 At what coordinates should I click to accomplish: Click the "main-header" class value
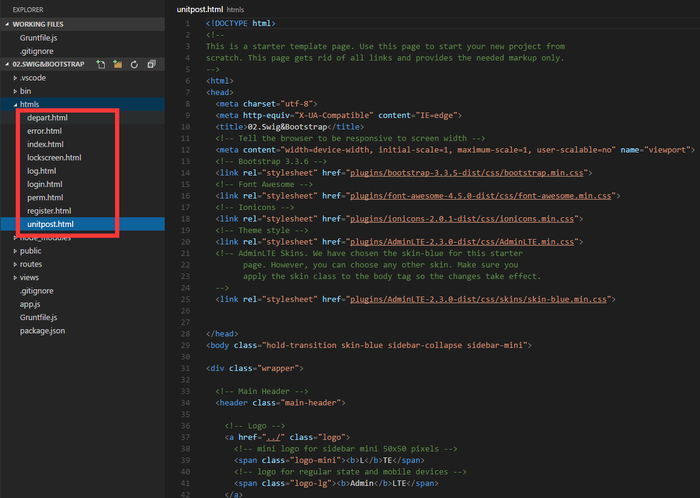pos(311,403)
